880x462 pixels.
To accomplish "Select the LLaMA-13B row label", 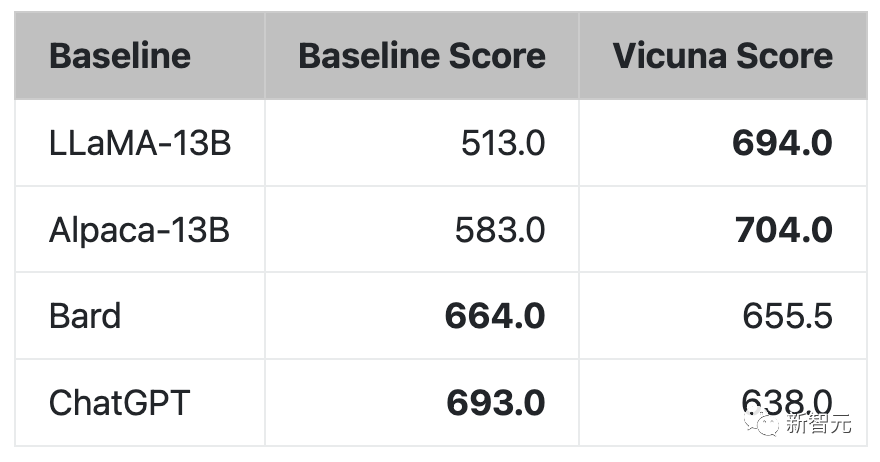I will (x=140, y=143).
